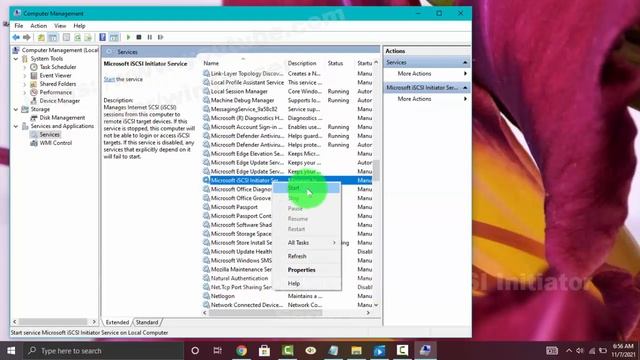The width and height of the screenshot is (640, 360).
Task: Choose Properties in the context menu
Action: click(x=307, y=270)
